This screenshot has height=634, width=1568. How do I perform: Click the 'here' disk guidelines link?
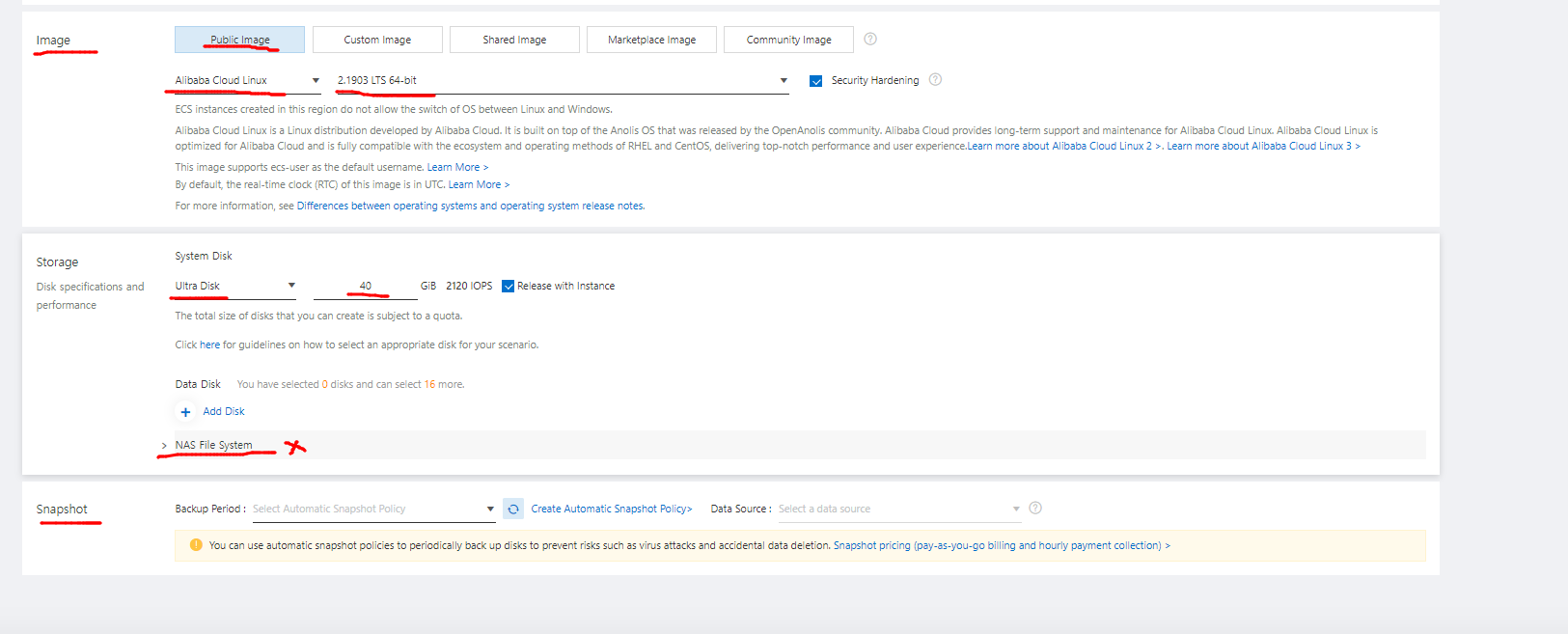click(209, 345)
